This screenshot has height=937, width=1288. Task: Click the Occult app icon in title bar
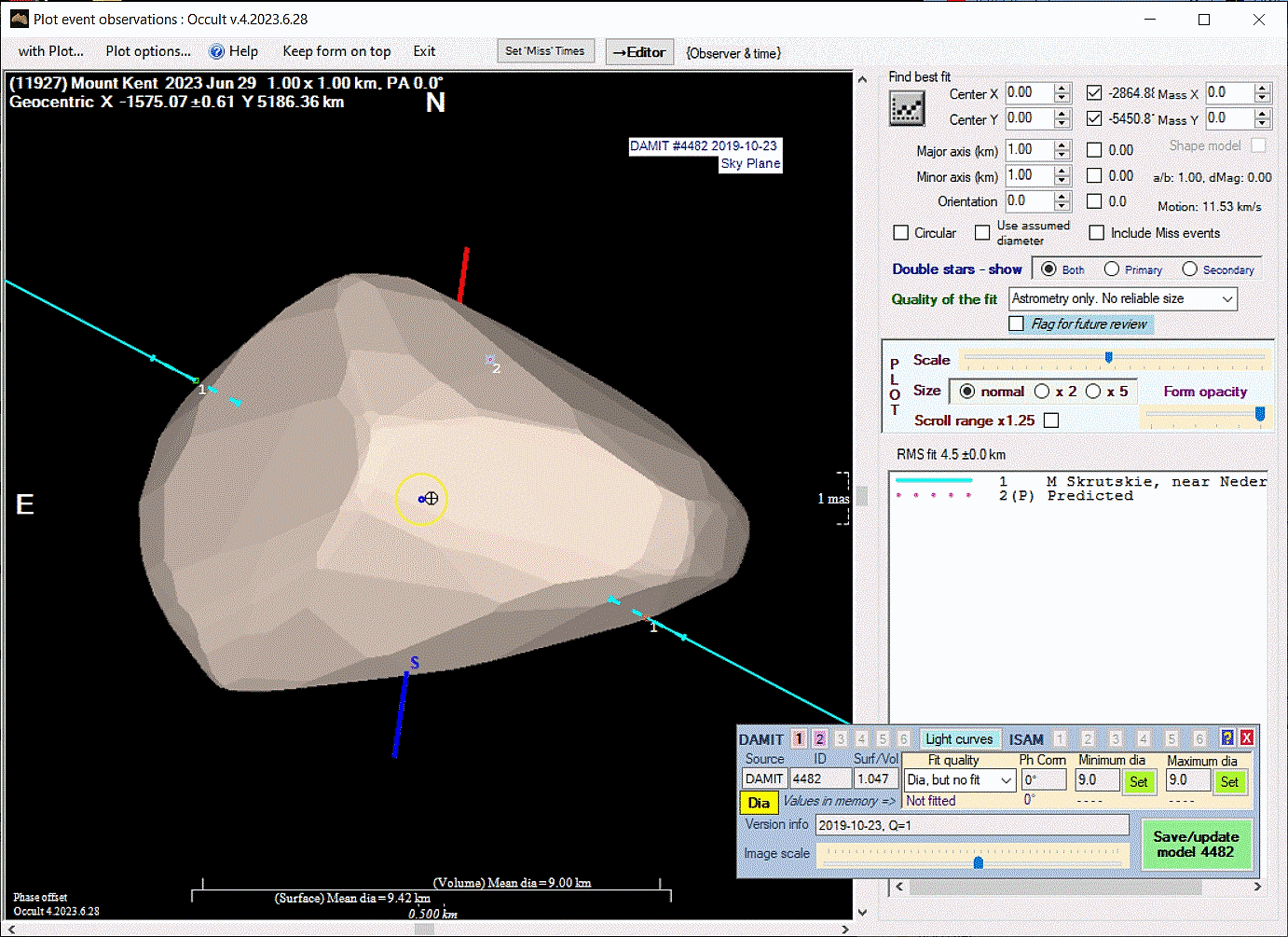(19, 19)
